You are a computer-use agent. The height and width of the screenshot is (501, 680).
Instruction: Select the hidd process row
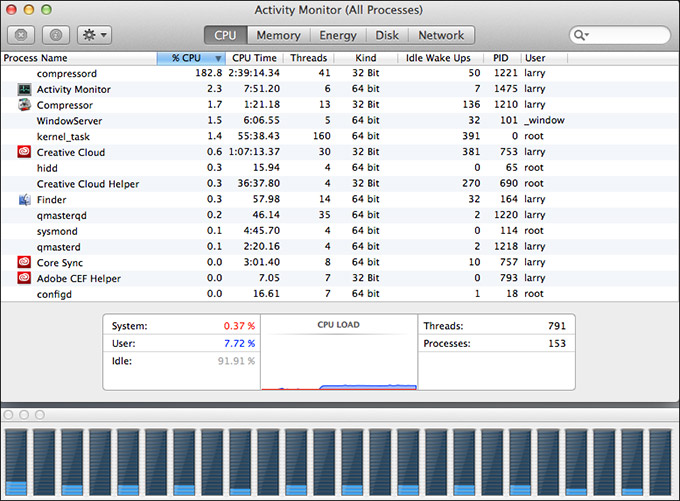[x=340, y=168]
